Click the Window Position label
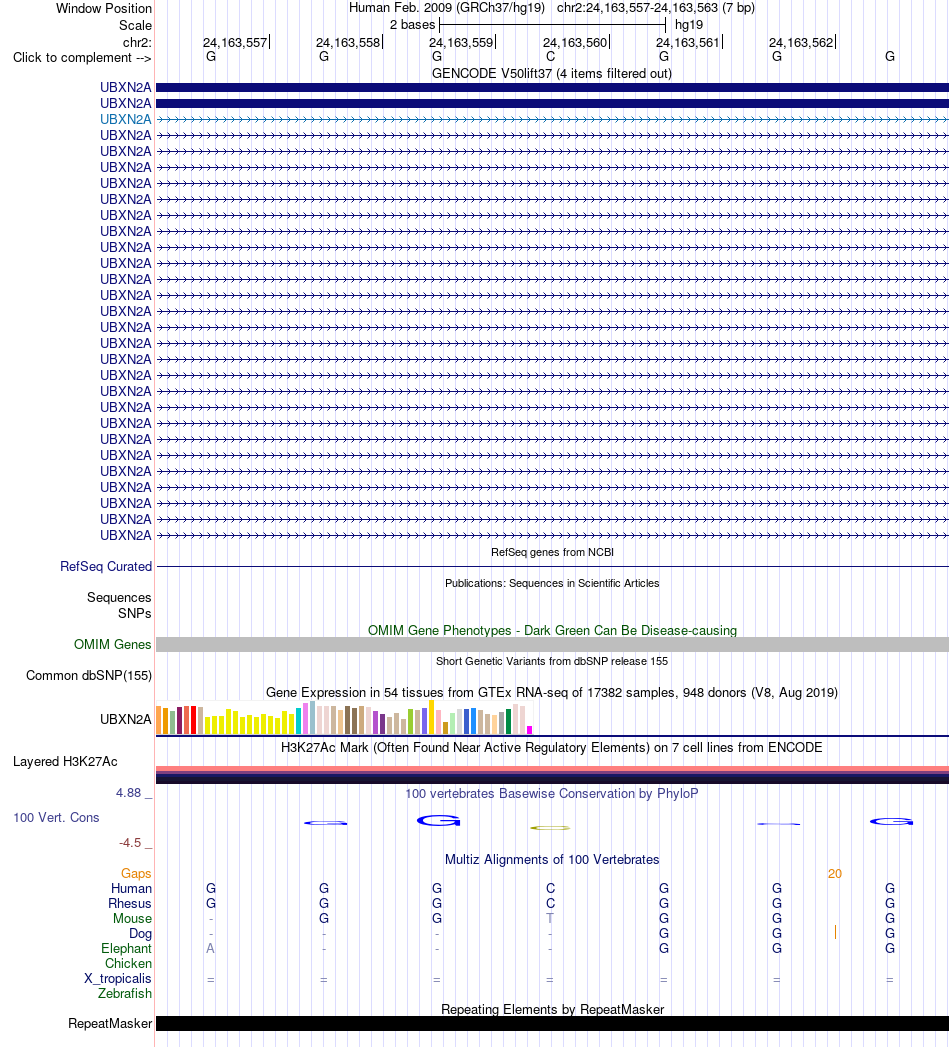Viewport: 950px width, 1047px height. coord(103,8)
